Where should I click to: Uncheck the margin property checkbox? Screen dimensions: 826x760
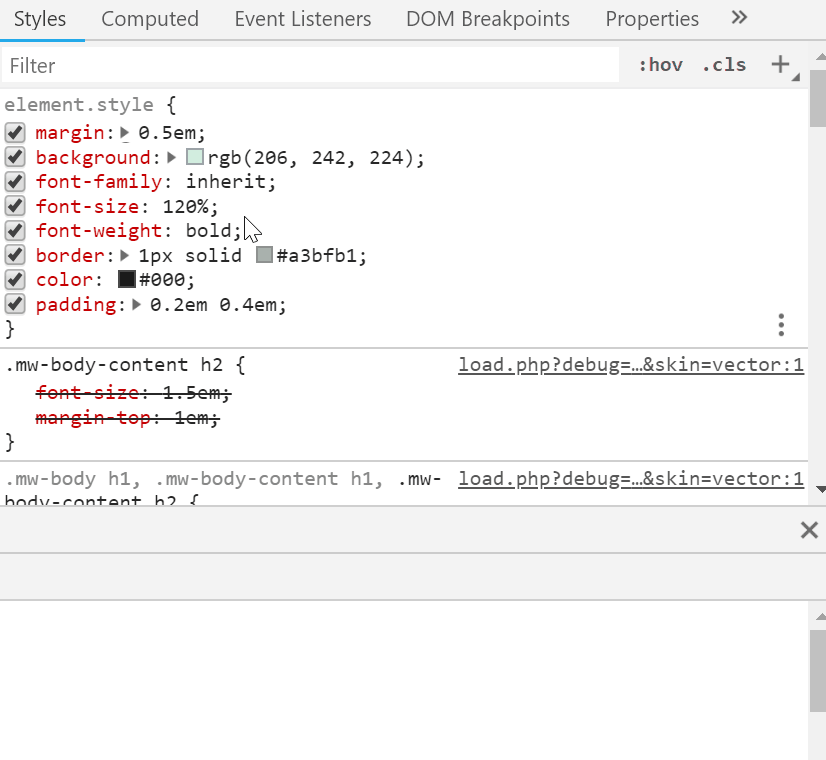(15, 133)
